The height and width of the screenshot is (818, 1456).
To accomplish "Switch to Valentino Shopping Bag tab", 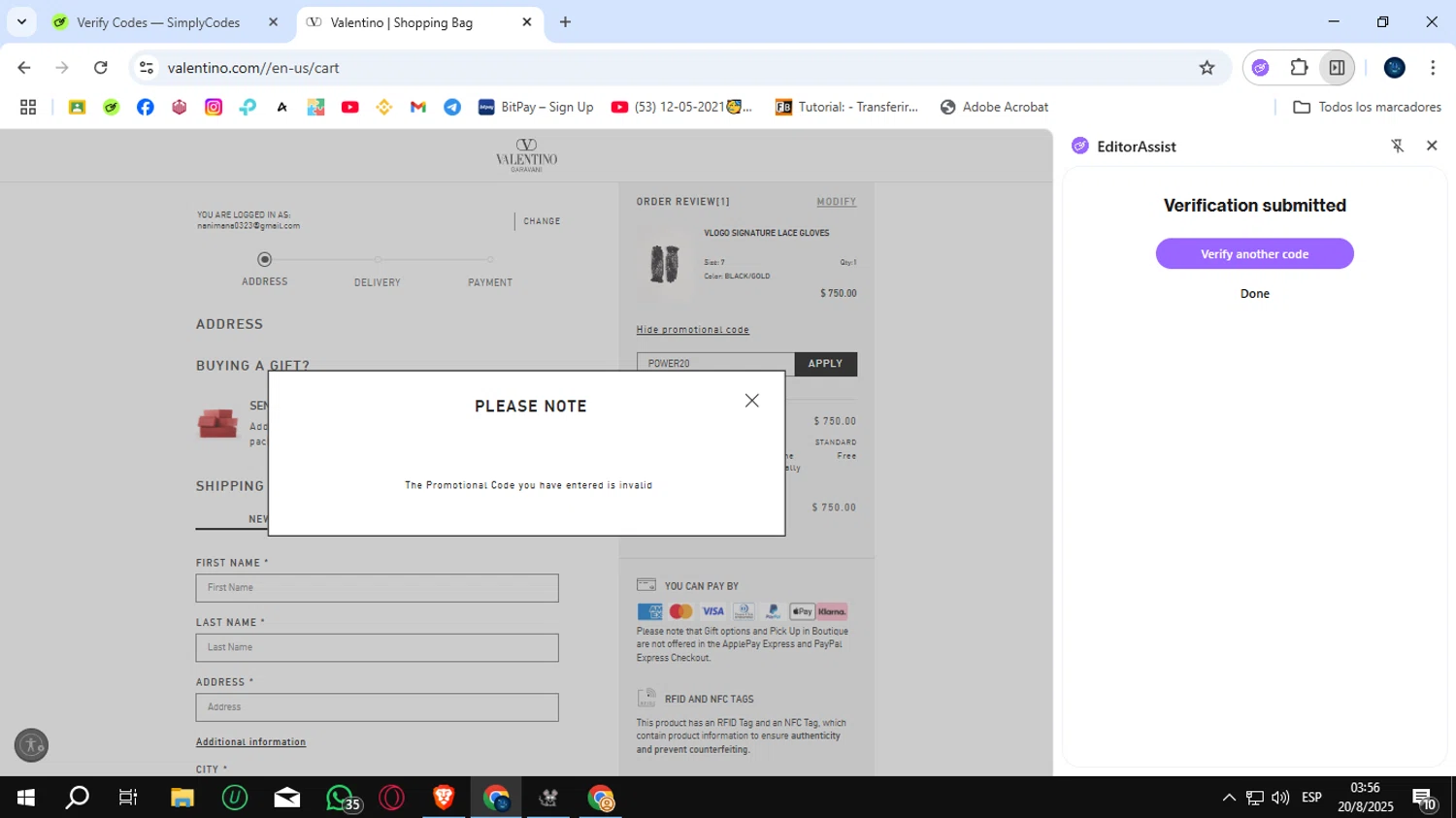I will click(x=415, y=22).
